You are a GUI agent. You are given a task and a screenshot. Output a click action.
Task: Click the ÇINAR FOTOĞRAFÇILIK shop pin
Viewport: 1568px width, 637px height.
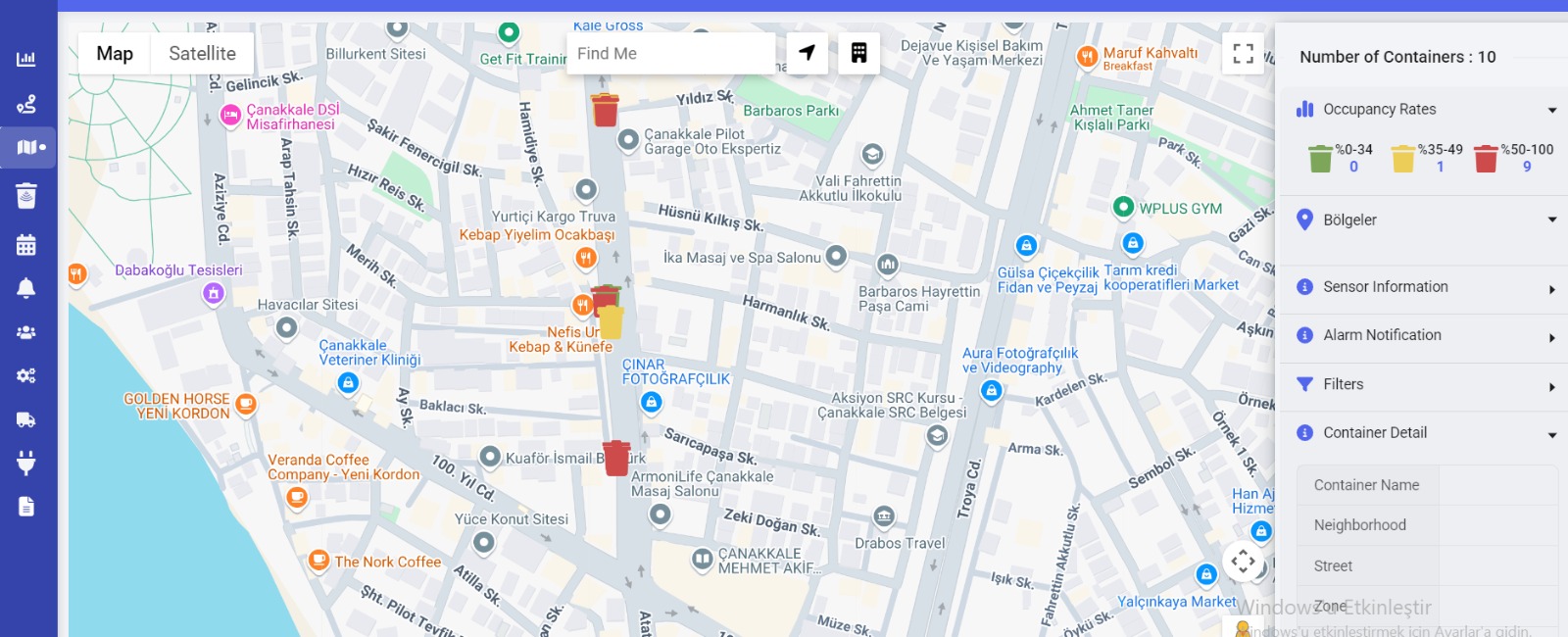pos(652,402)
